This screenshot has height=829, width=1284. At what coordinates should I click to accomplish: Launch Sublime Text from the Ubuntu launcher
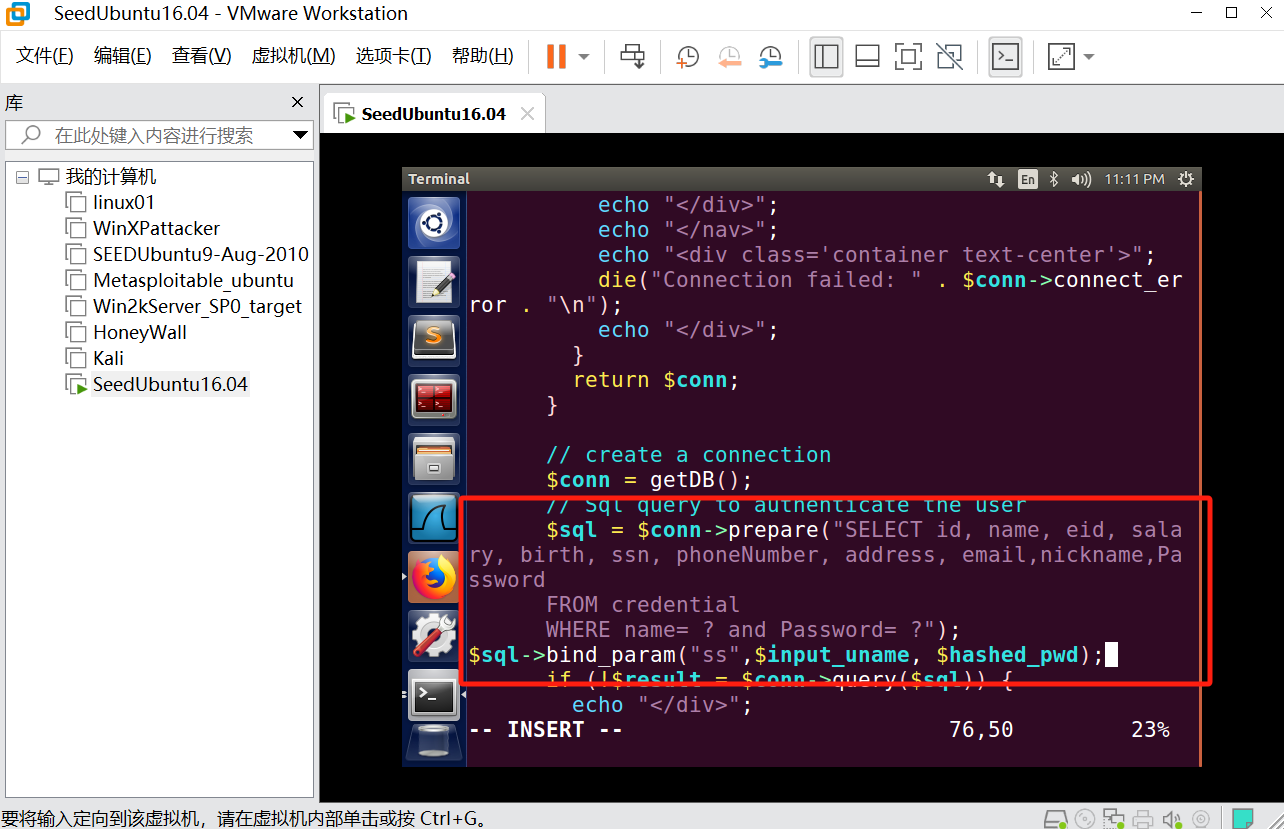(x=434, y=341)
